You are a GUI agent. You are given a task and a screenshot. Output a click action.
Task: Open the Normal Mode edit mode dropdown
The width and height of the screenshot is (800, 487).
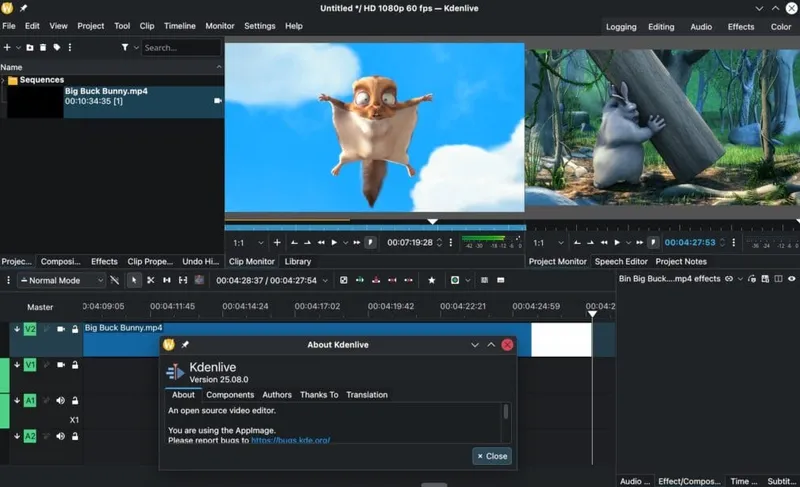(x=62, y=280)
